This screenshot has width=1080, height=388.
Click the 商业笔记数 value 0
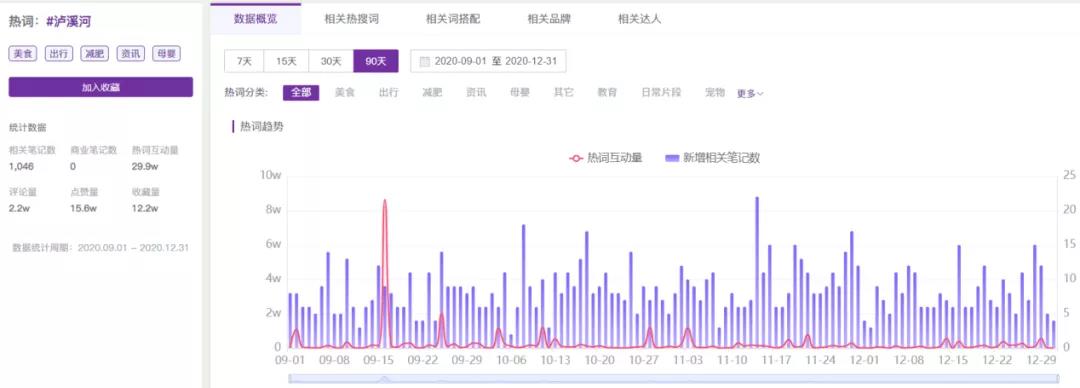[73, 166]
